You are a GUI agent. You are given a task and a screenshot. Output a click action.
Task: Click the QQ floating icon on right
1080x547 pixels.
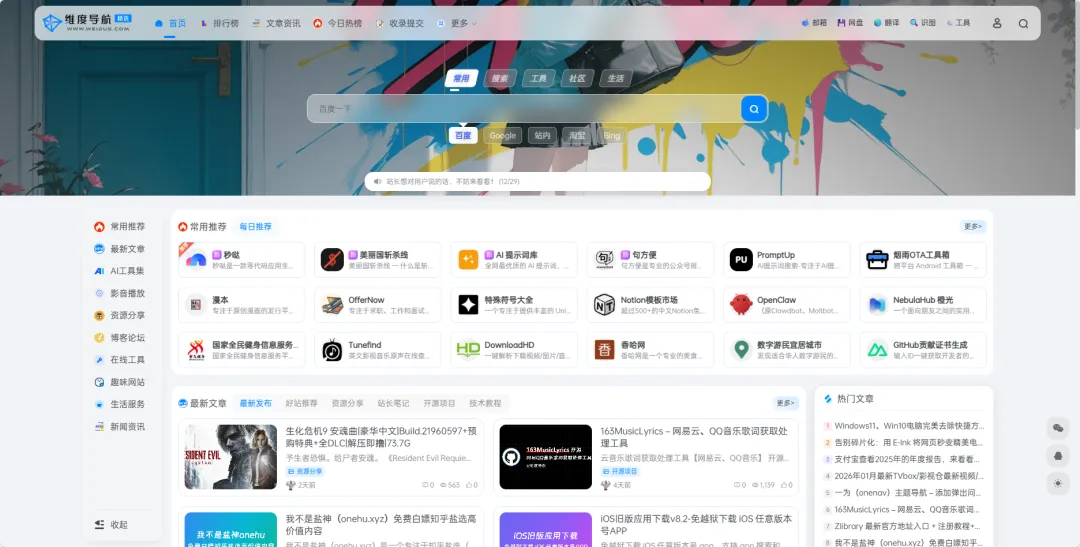pyautogui.click(x=1058, y=456)
